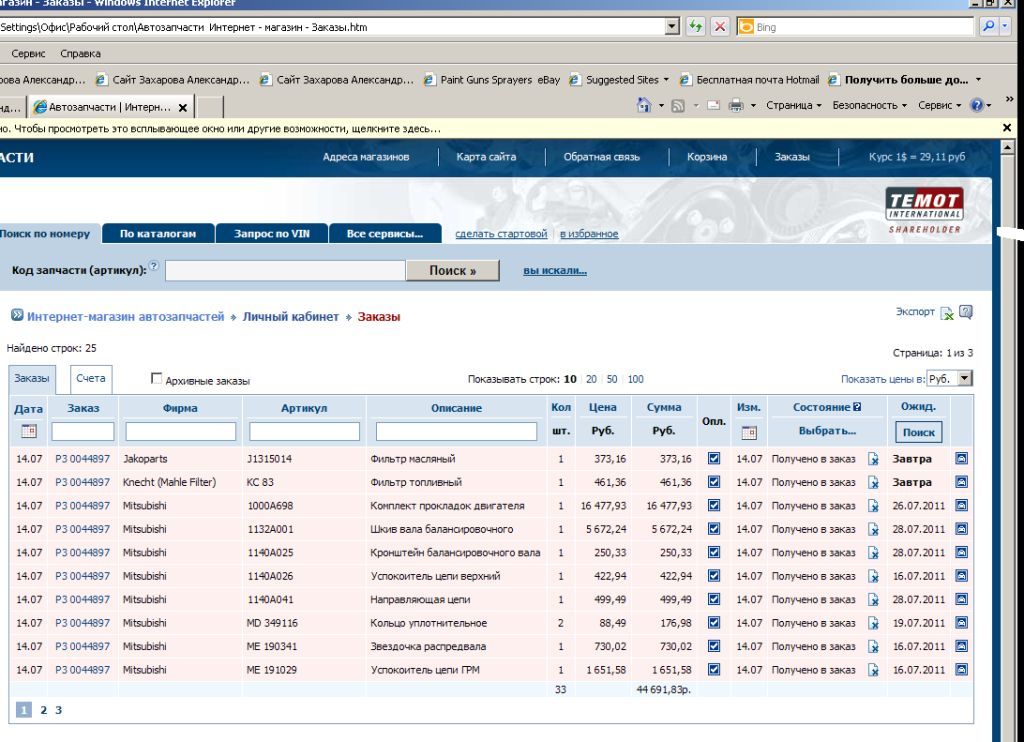Click the Stop loading button in the address bar
Viewport: 1024px width, 742px height.
pyautogui.click(x=718, y=27)
